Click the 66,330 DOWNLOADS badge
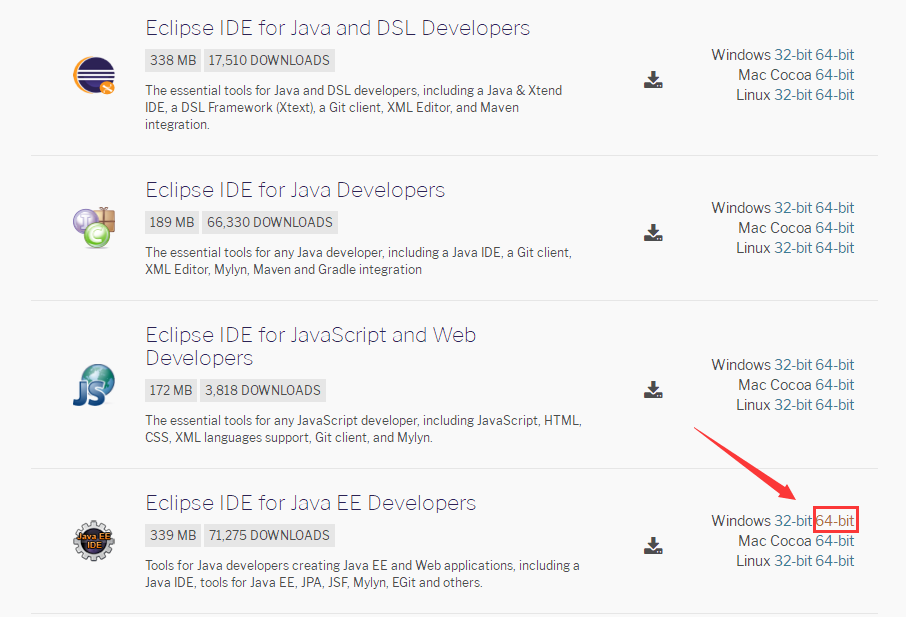The height and width of the screenshot is (617, 906). click(270, 222)
